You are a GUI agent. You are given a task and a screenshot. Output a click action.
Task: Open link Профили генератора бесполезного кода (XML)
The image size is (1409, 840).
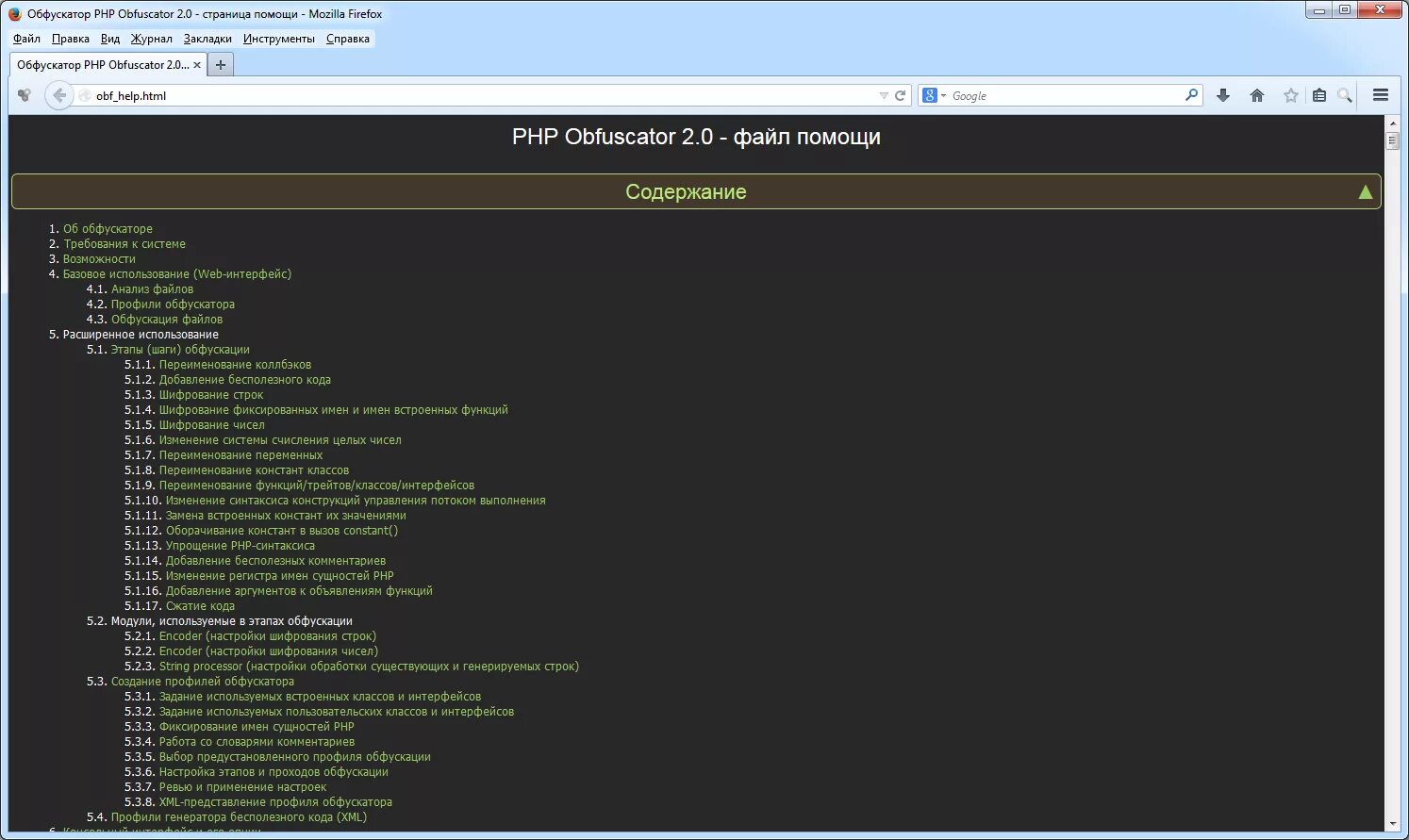239,817
